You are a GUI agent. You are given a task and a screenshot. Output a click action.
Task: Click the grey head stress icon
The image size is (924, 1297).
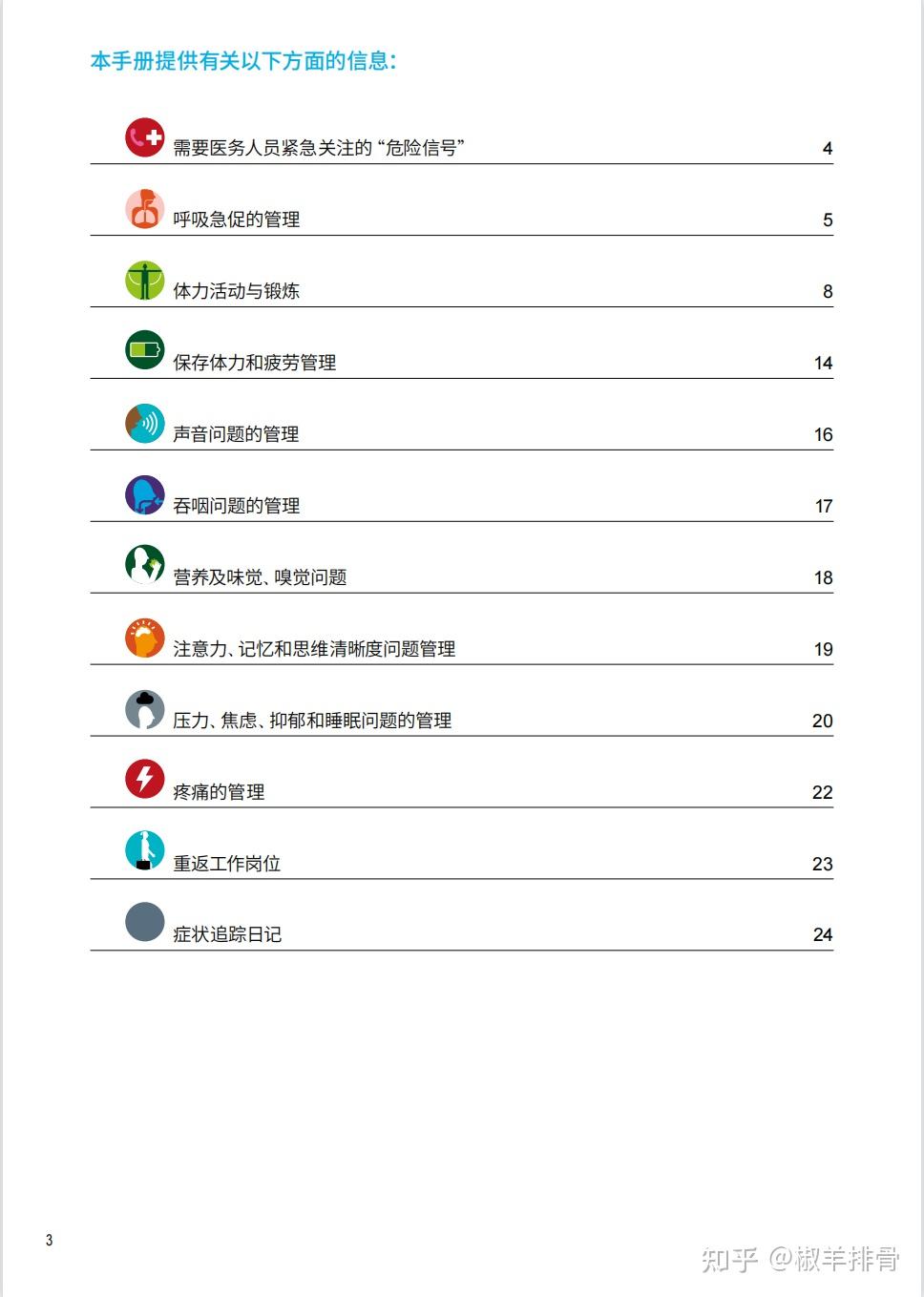[145, 709]
